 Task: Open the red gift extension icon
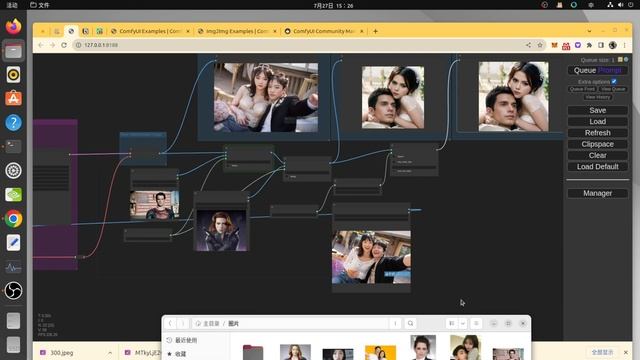click(x=566, y=46)
